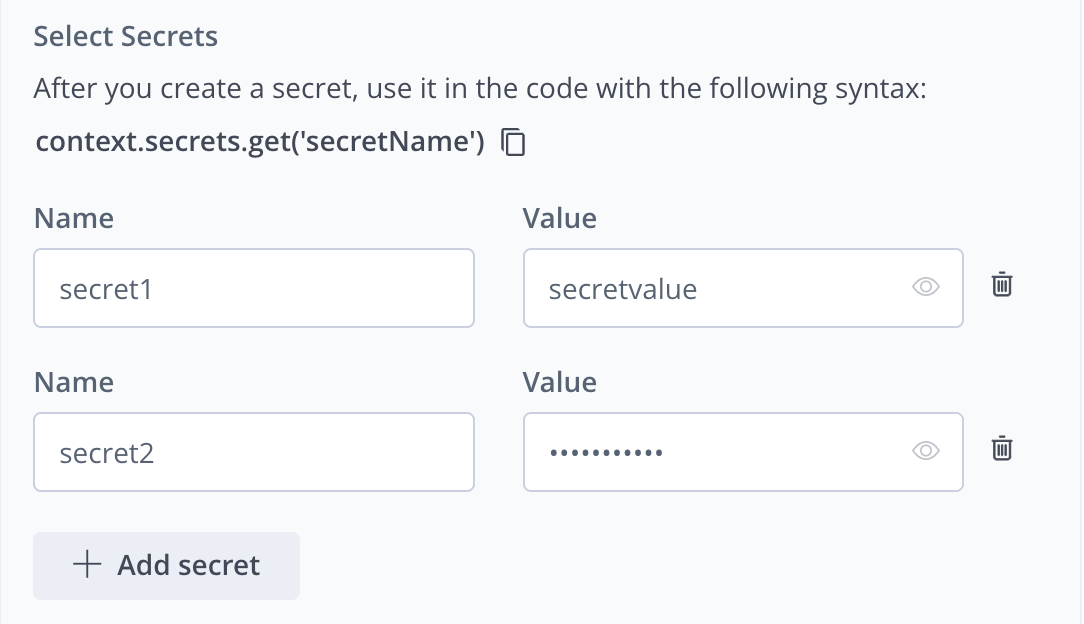Focus the secret2 name input field

click(254, 452)
